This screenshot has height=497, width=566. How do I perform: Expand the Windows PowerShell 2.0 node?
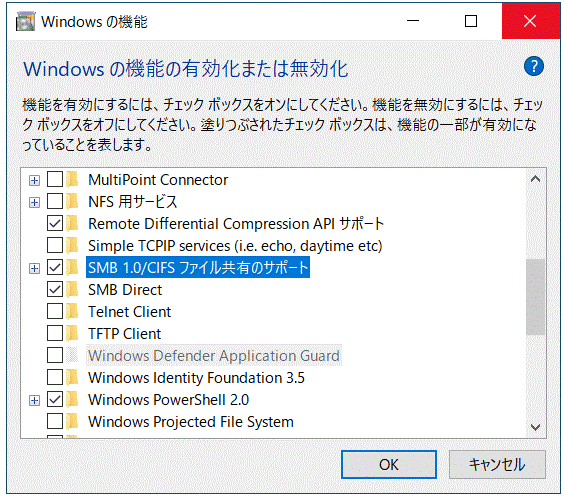tap(34, 400)
